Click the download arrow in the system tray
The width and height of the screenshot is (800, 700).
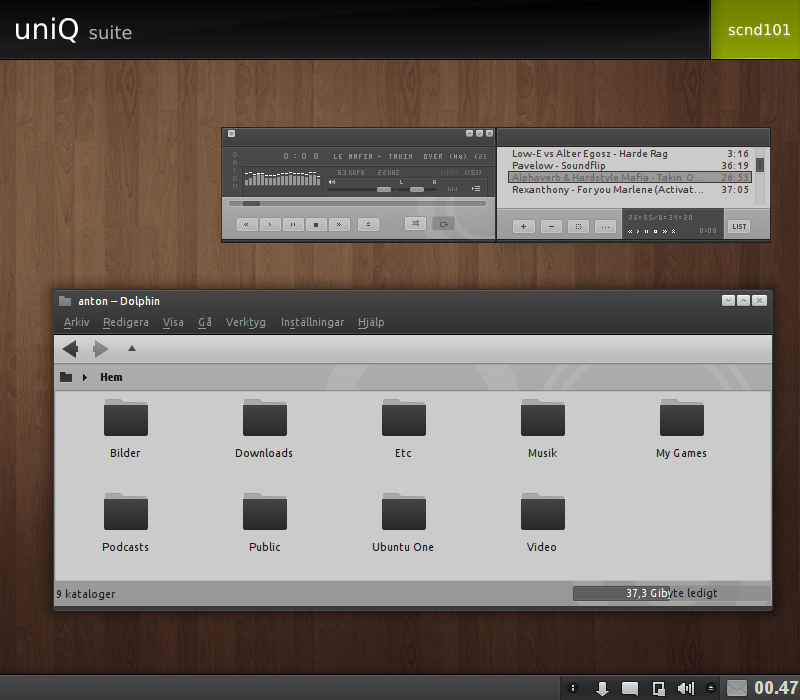pyautogui.click(x=602, y=689)
